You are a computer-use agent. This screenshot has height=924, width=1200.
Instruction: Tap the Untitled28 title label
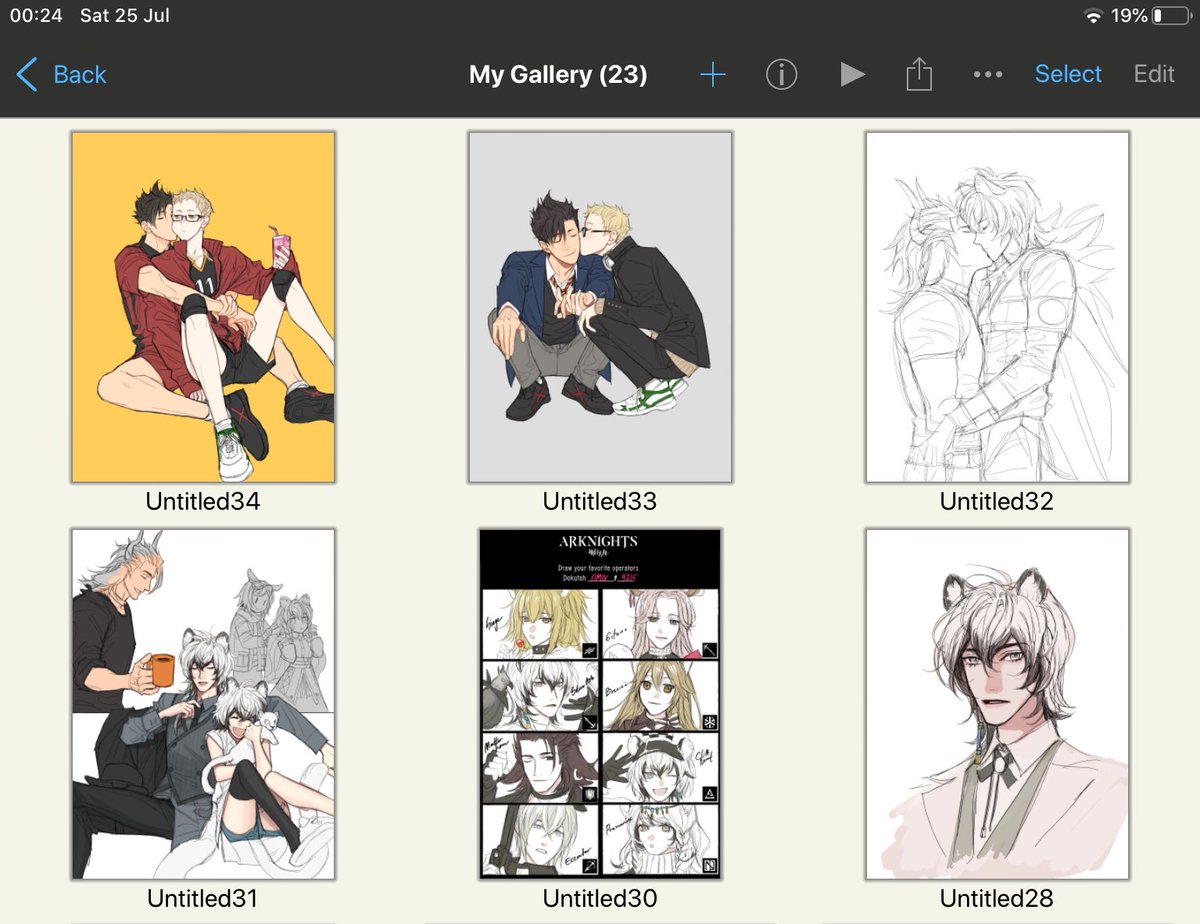997,898
